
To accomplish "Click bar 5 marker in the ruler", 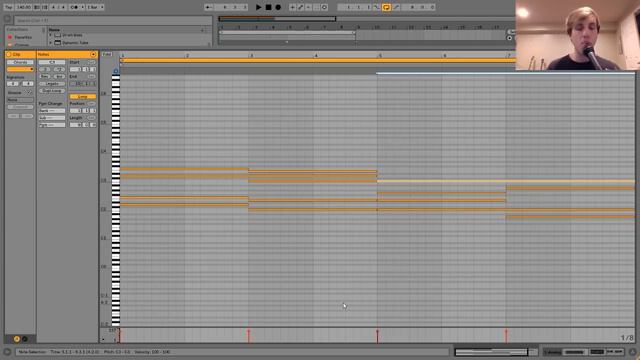I will click(x=380, y=55).
